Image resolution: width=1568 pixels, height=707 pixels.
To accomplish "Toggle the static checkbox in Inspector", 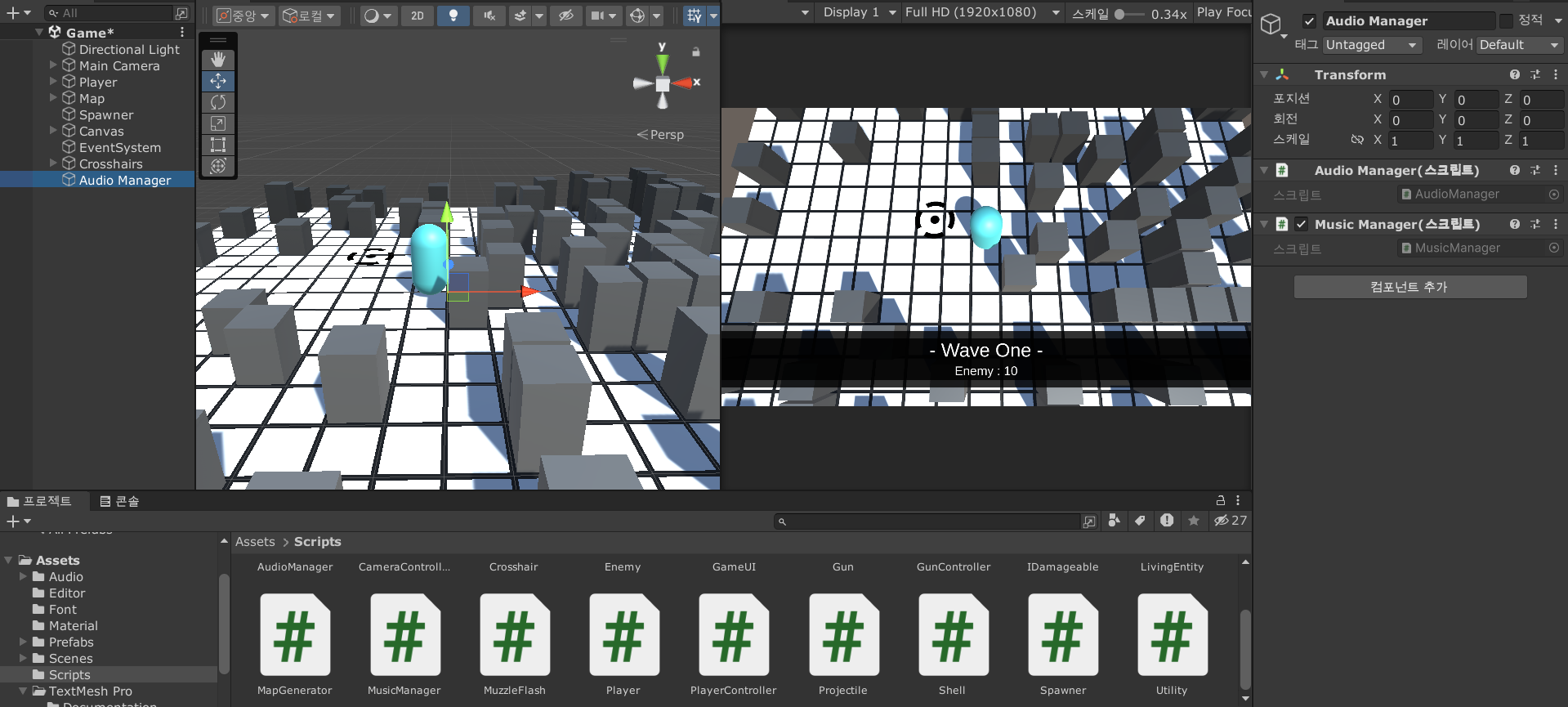I will (x=1506, y=21).
